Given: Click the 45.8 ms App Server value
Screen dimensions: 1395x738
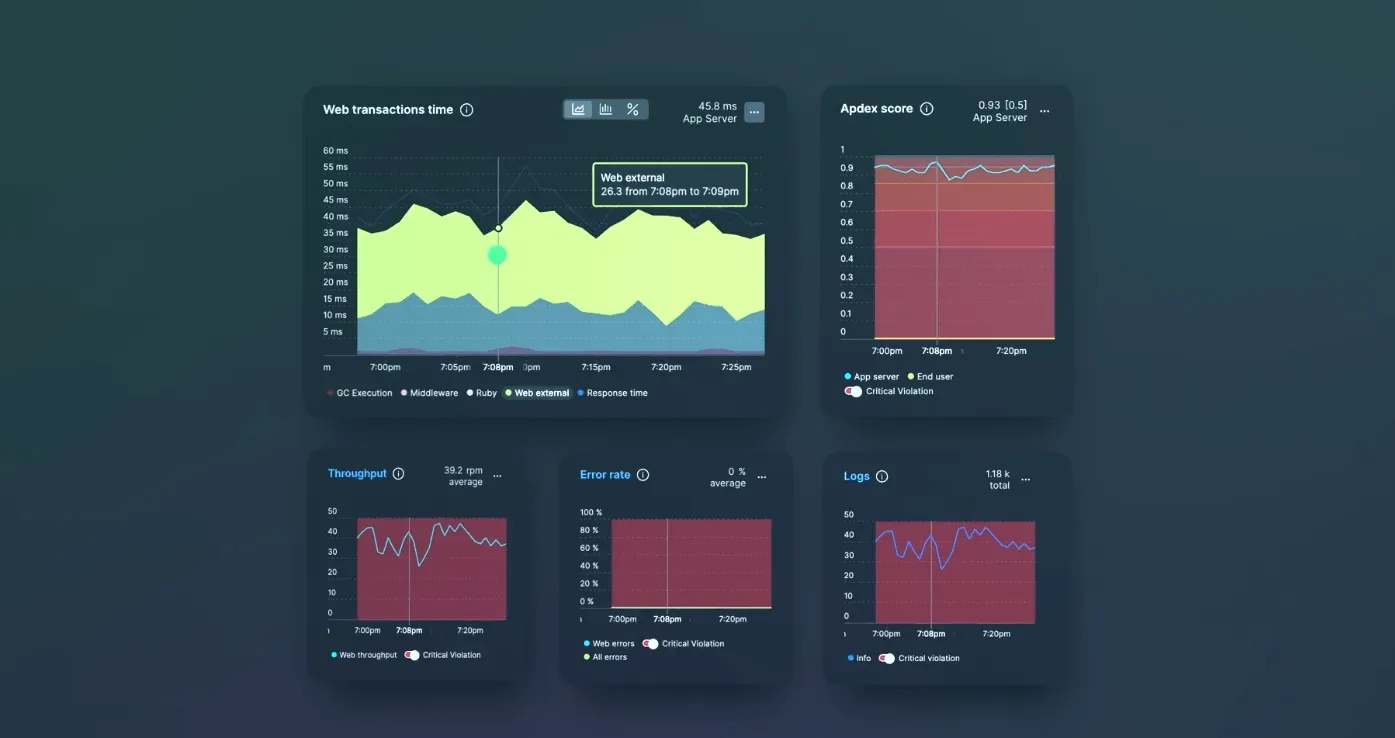Looking at the screenshot, I should [x=710, y=112].
